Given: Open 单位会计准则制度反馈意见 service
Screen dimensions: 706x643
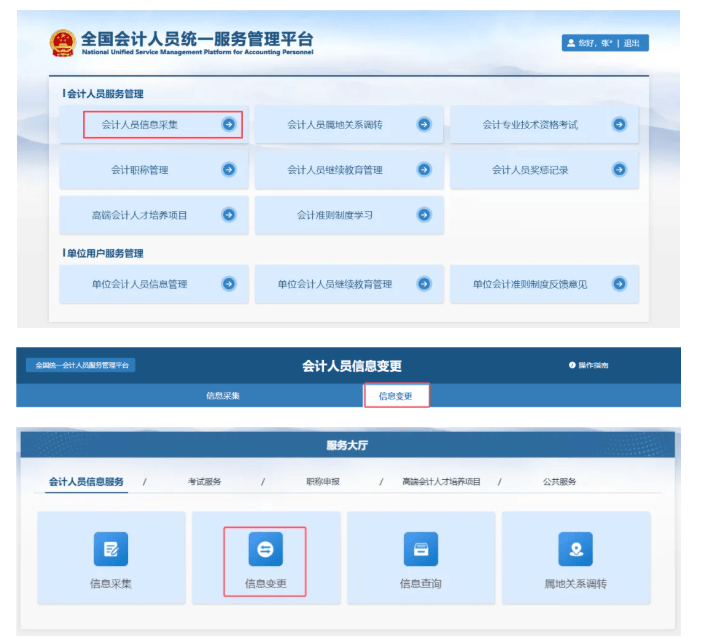Looking at the screenshot, I should click(x=530, y=284).
